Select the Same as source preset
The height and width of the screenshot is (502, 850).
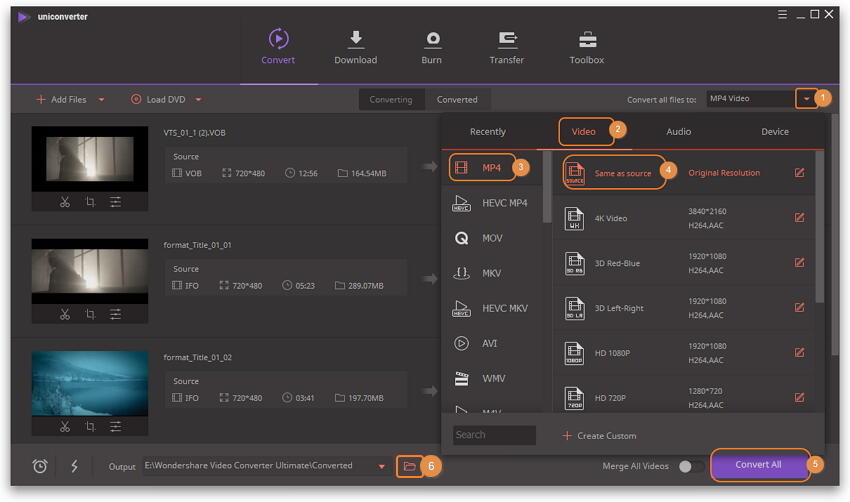click(x=683, y=173)
